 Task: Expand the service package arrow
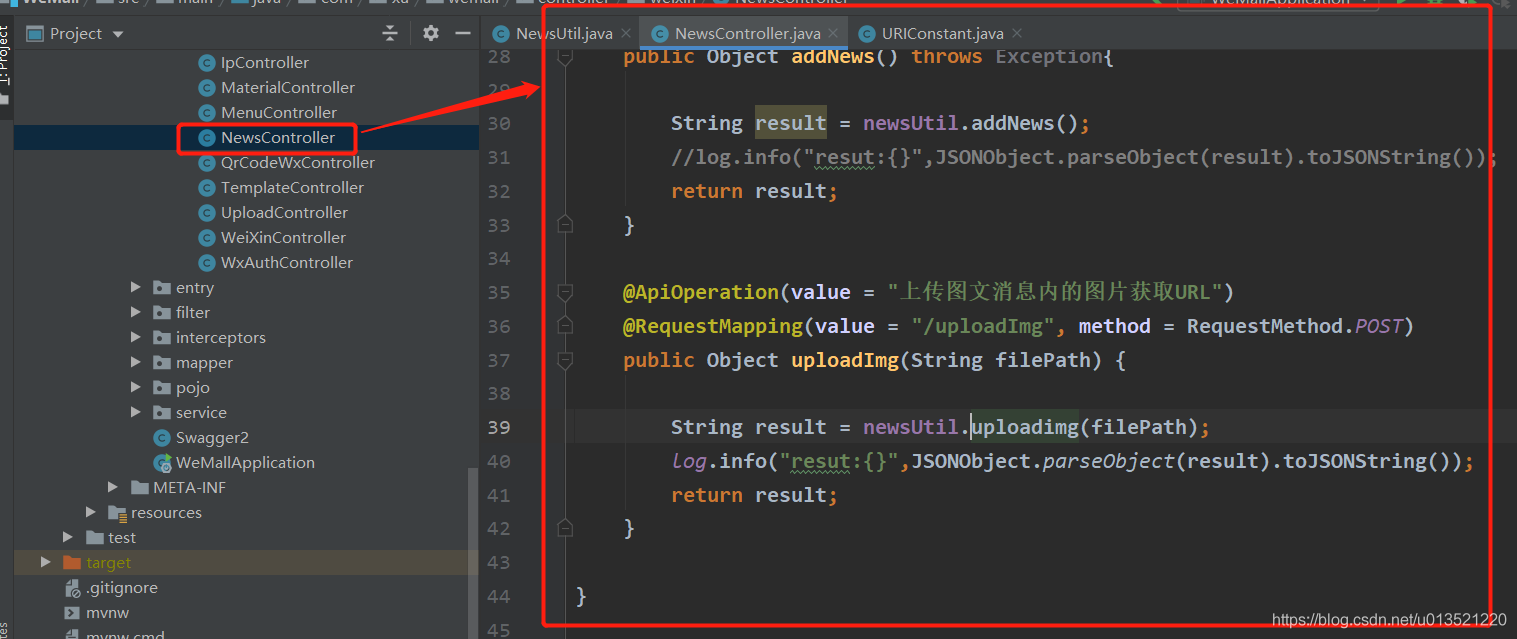(x=136, y=412)
